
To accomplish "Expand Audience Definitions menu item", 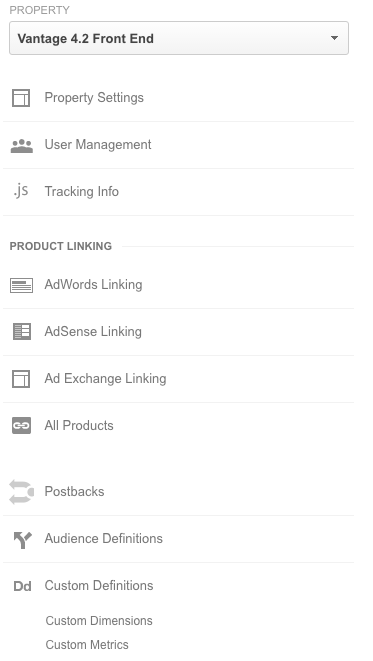I will point(104,539).
